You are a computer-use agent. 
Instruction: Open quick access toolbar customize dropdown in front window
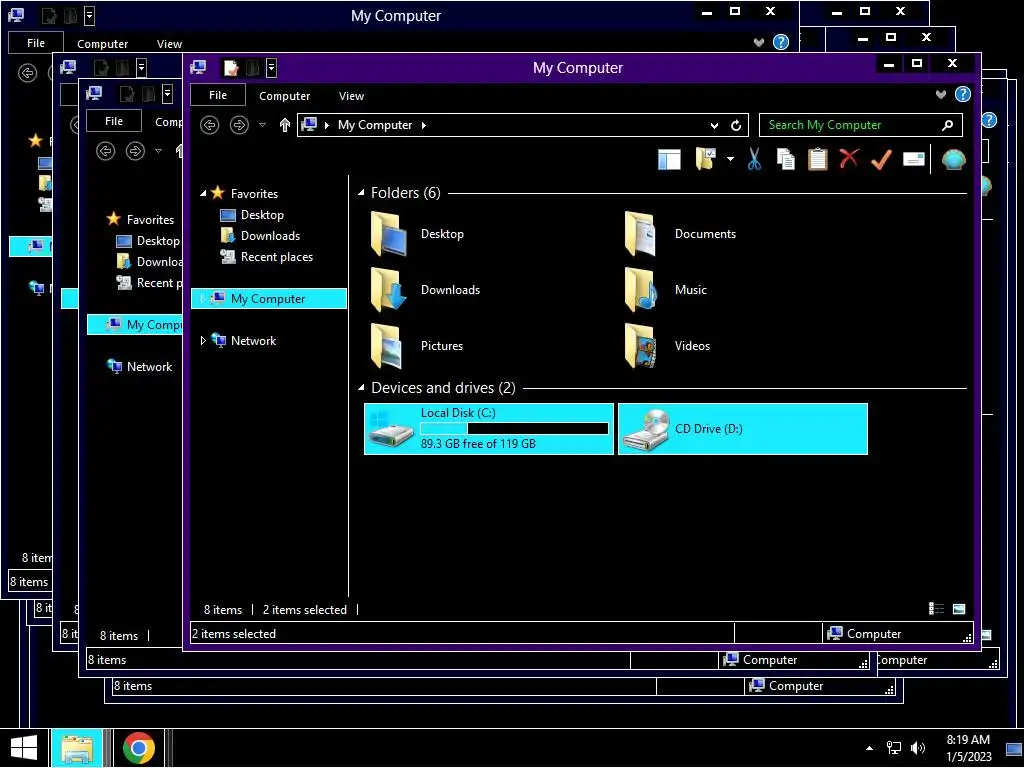(271, 67)
